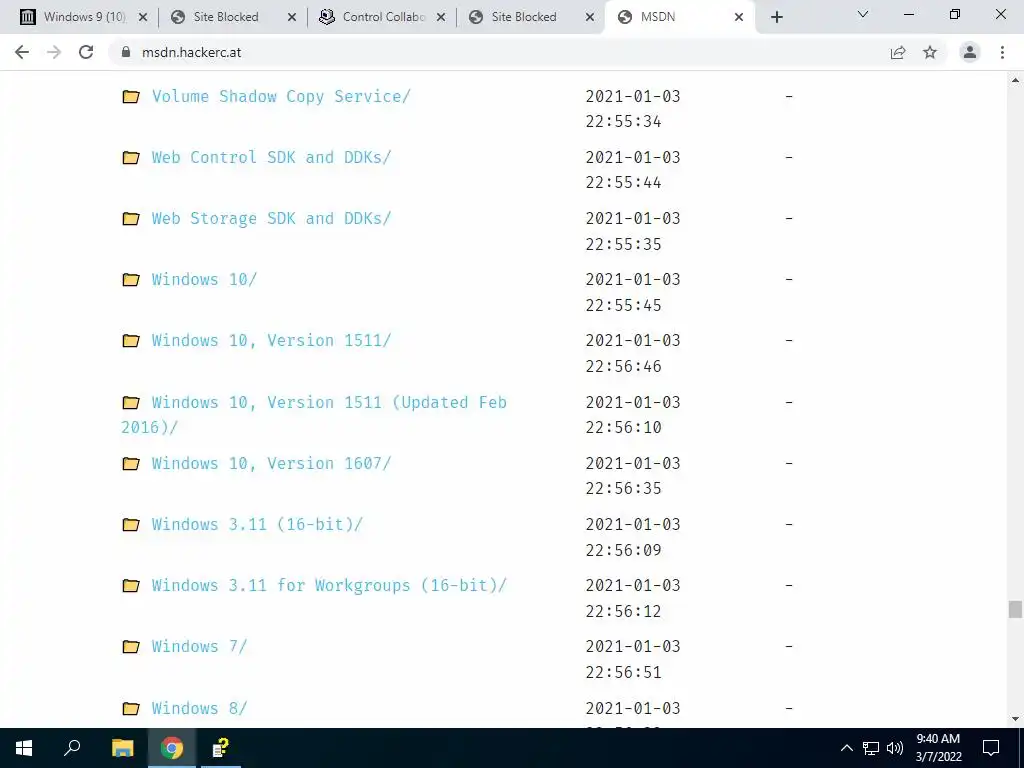Click folder icon beside Version 1511 (Updated Feb
This screenshot has width=1024, height=768.
131,402
